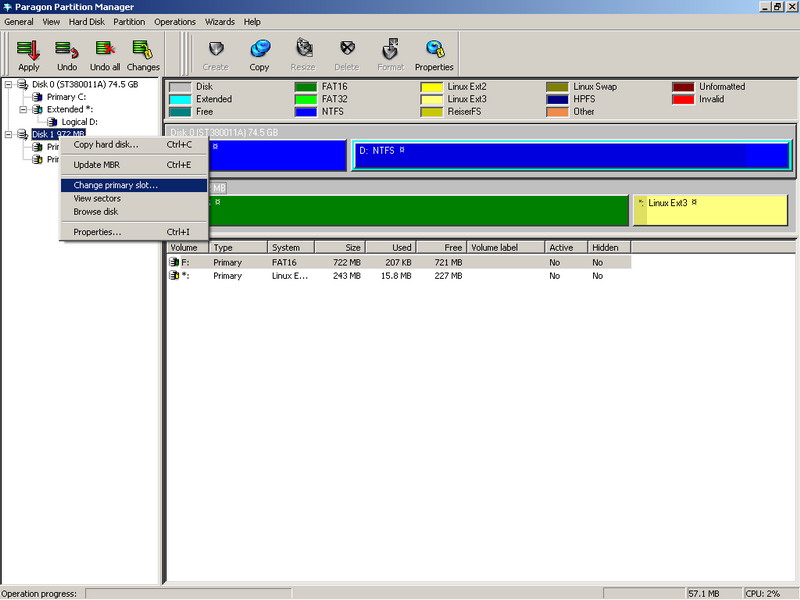The width and height of the screenshot is (800, 600).
Task: Select Primary C: in the tree
Action: coord(66,97)
